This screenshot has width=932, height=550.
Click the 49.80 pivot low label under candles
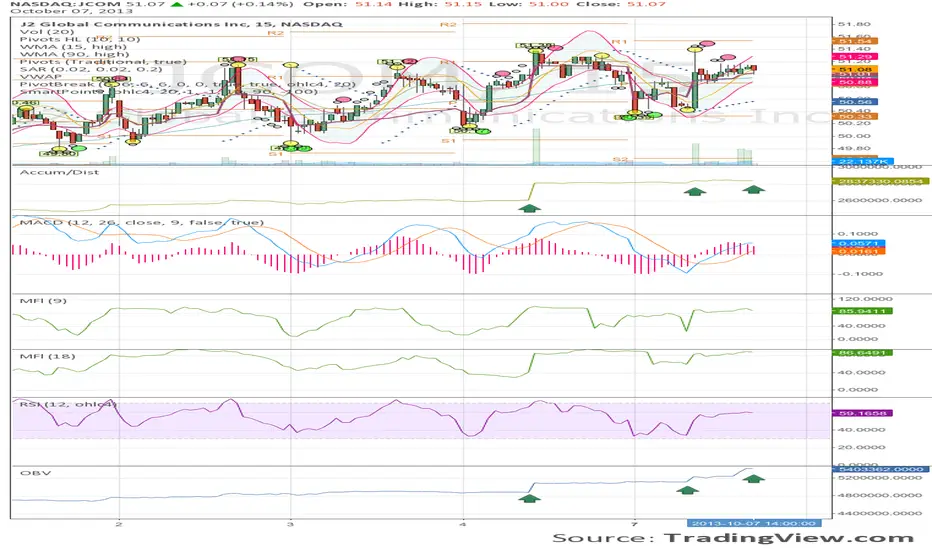click(59, 154)
